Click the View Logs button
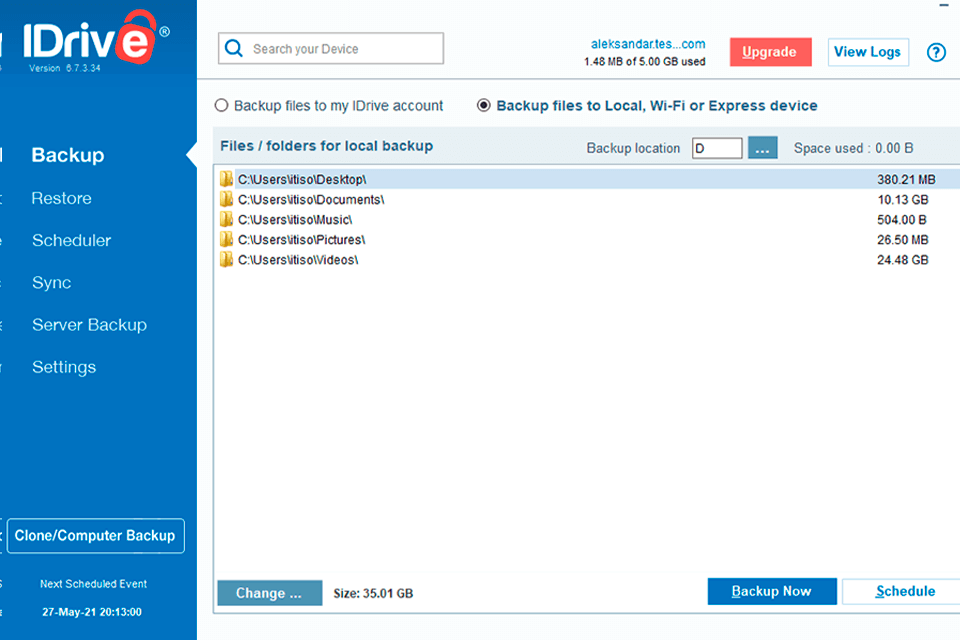 (x=868, y=52)
